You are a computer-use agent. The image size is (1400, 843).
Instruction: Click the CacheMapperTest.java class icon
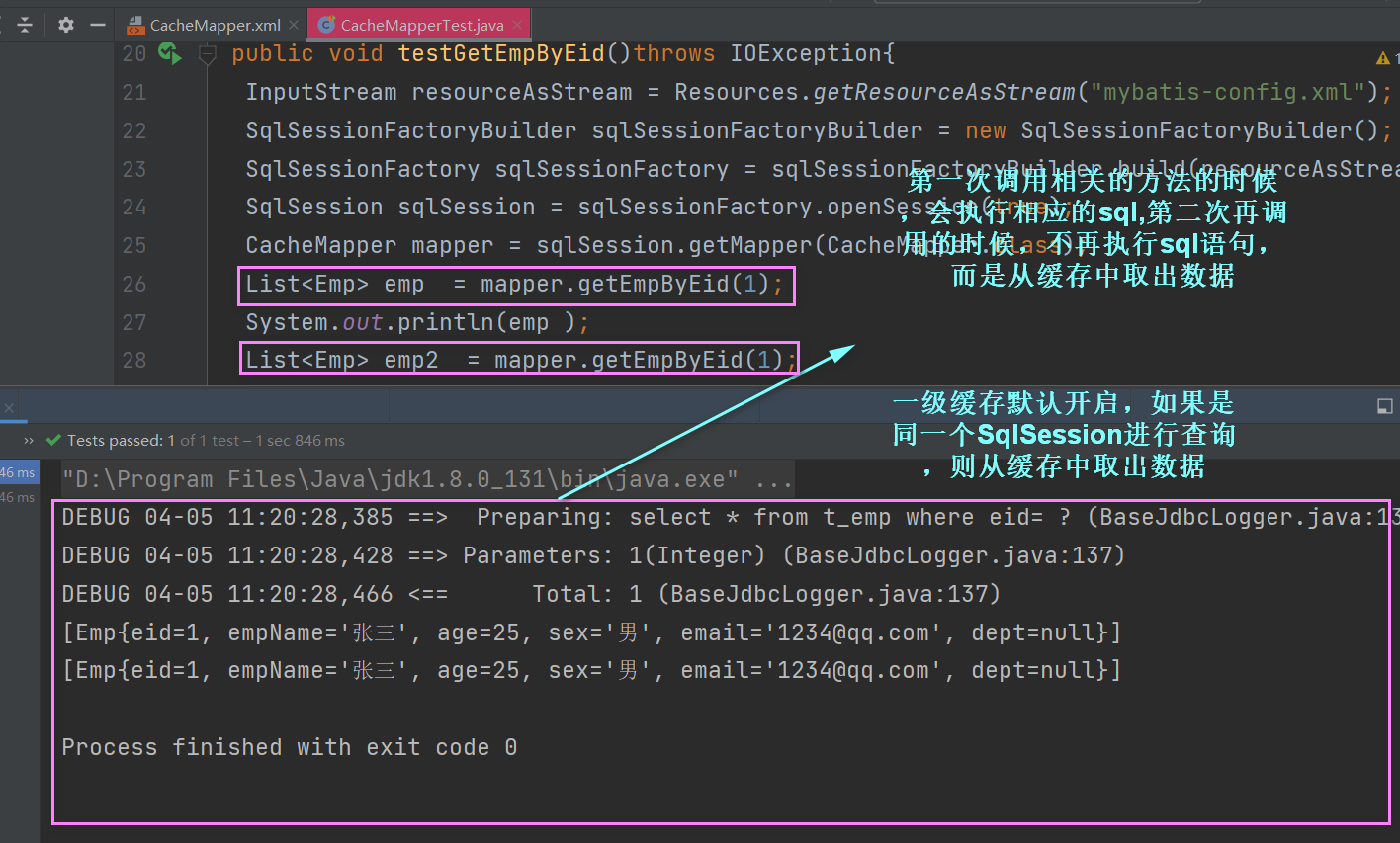[326, 25]
